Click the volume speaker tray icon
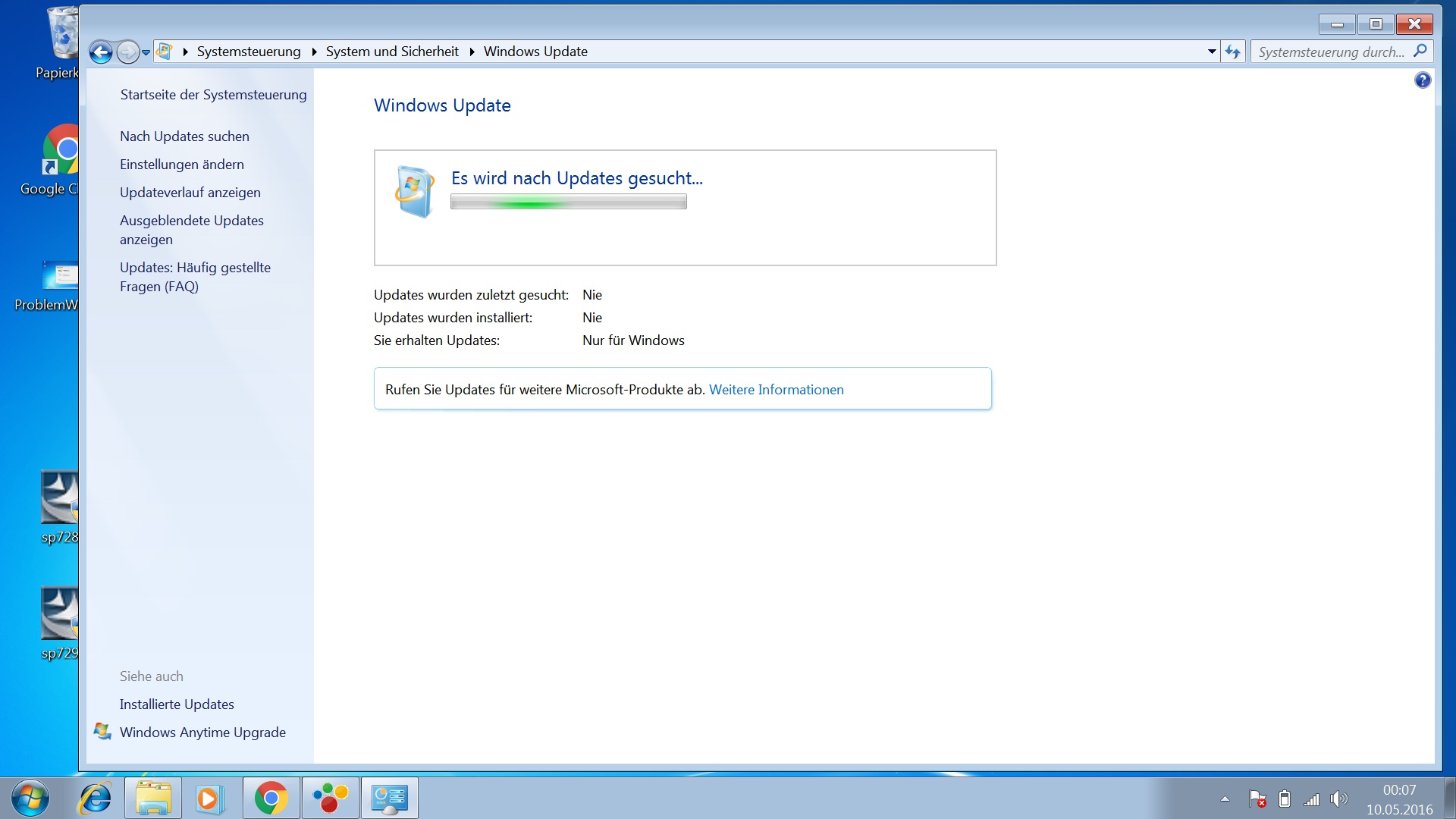 (1339, 799)
